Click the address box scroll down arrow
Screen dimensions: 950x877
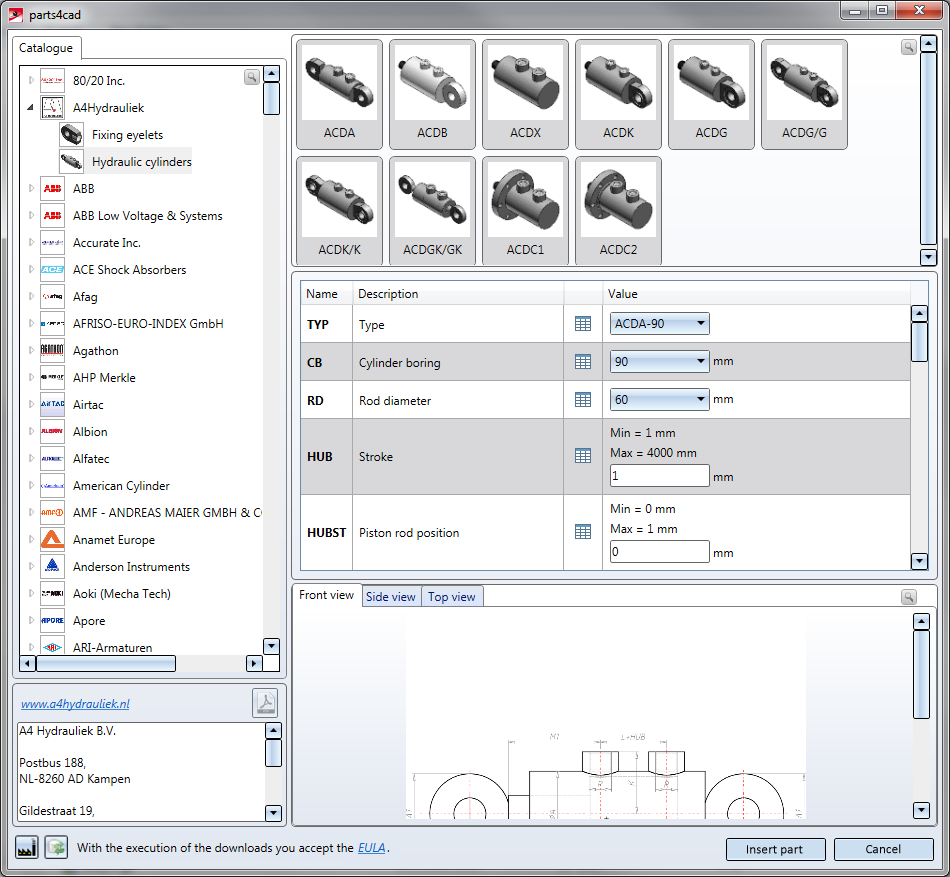coord(273,812)
